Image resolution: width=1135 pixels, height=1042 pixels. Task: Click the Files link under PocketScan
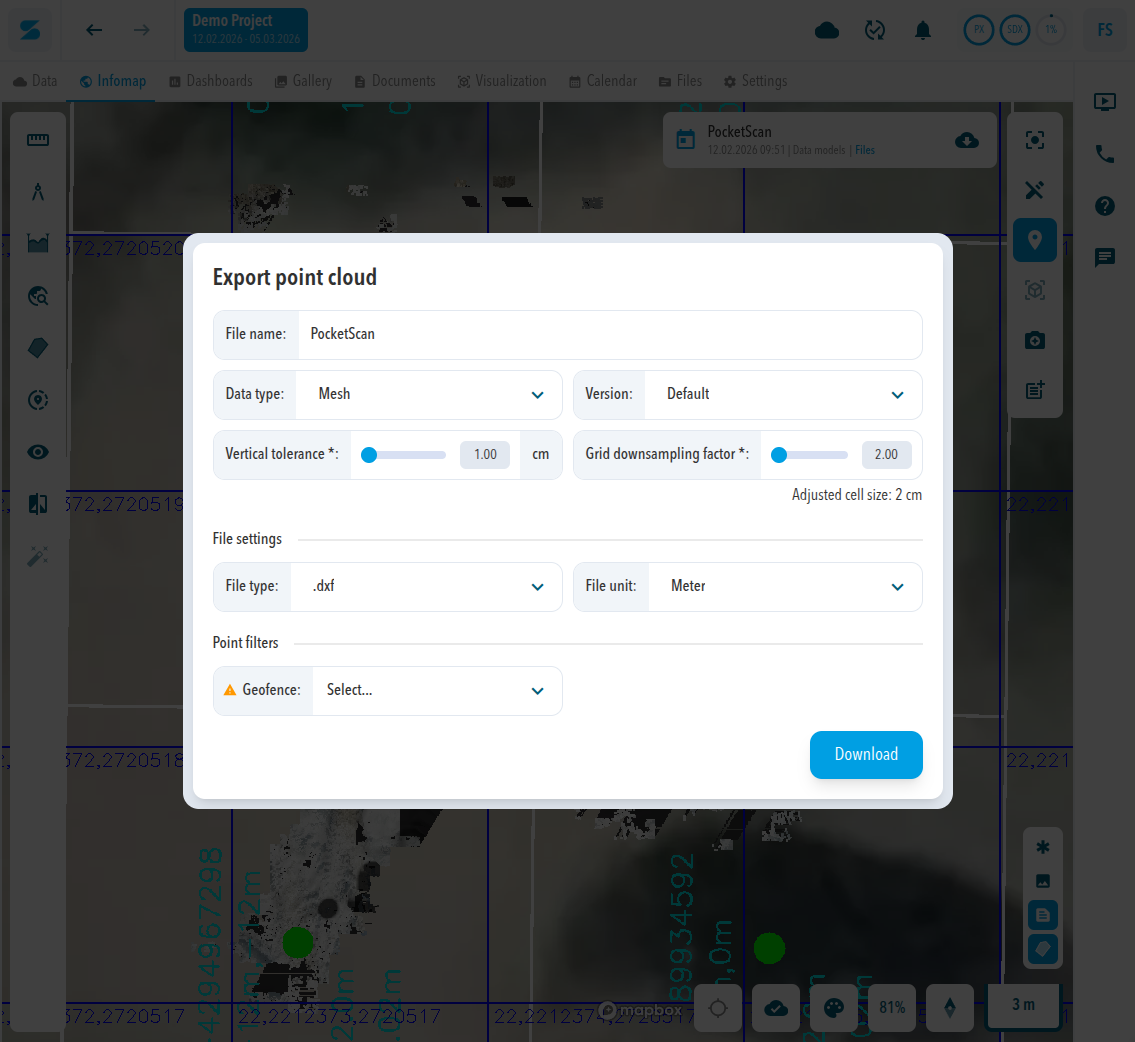(x=865, y=150)
